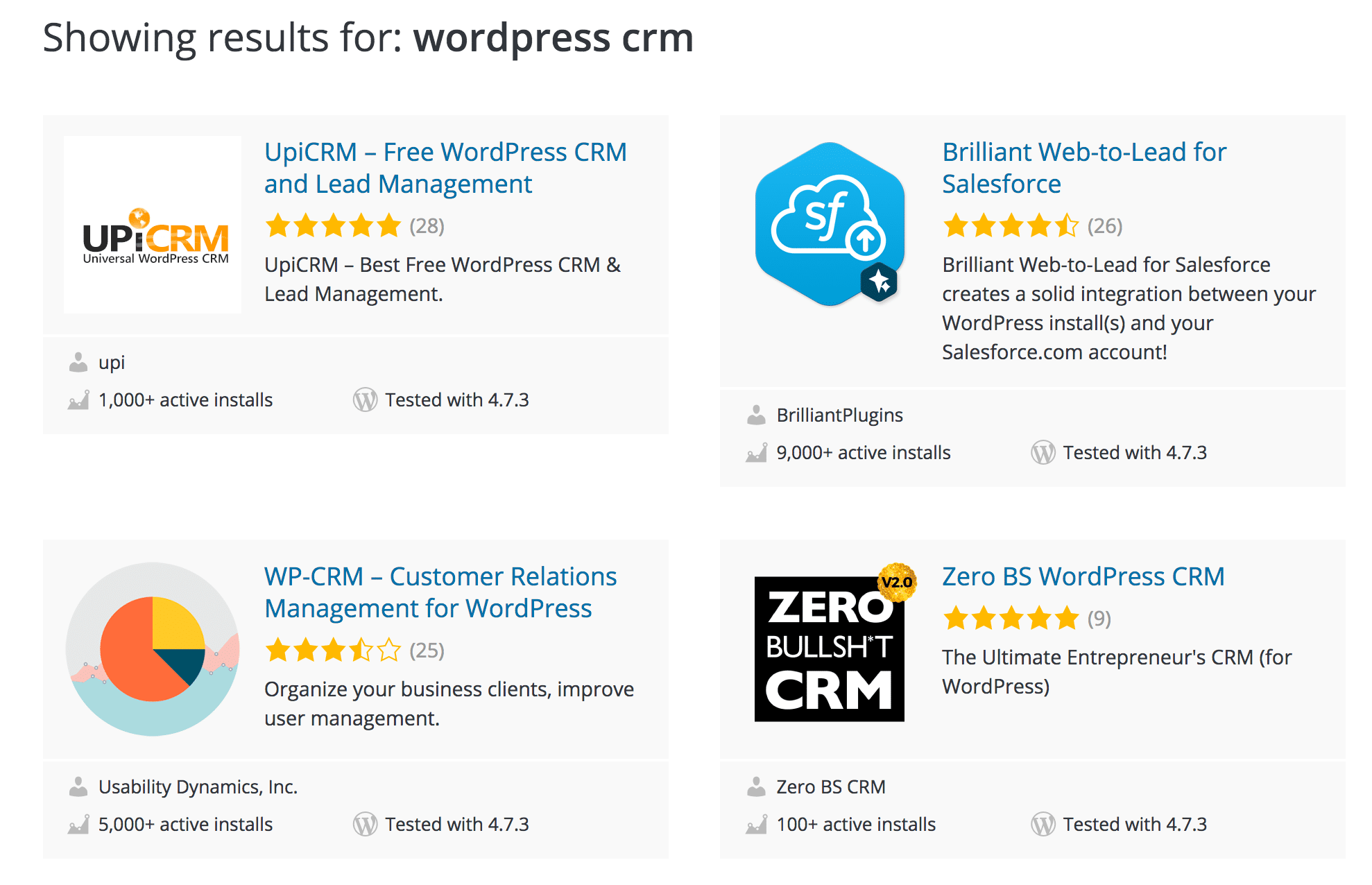Click the Zero BS CRM five-star rating
Image resolution: width=1372 pixels, height=885 pixels.
(x=1011, y=618)
